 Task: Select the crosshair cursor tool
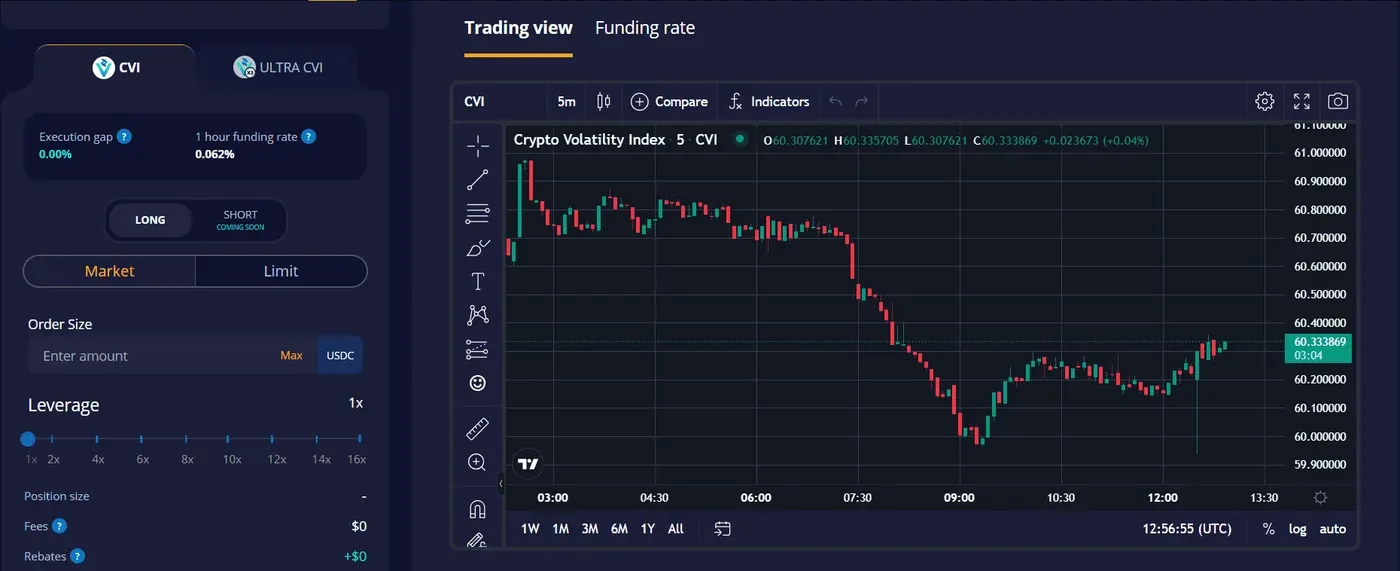(478, 146)
